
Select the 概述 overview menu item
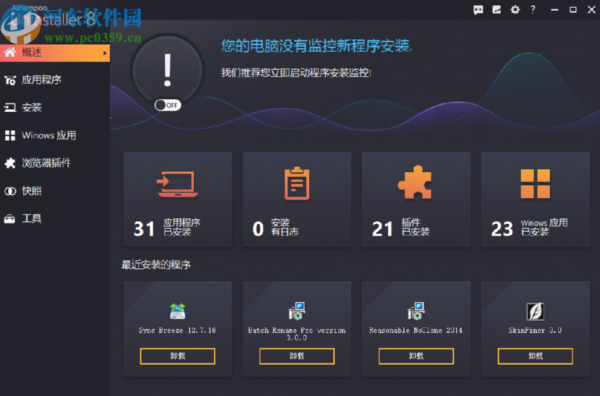(55, 53)
